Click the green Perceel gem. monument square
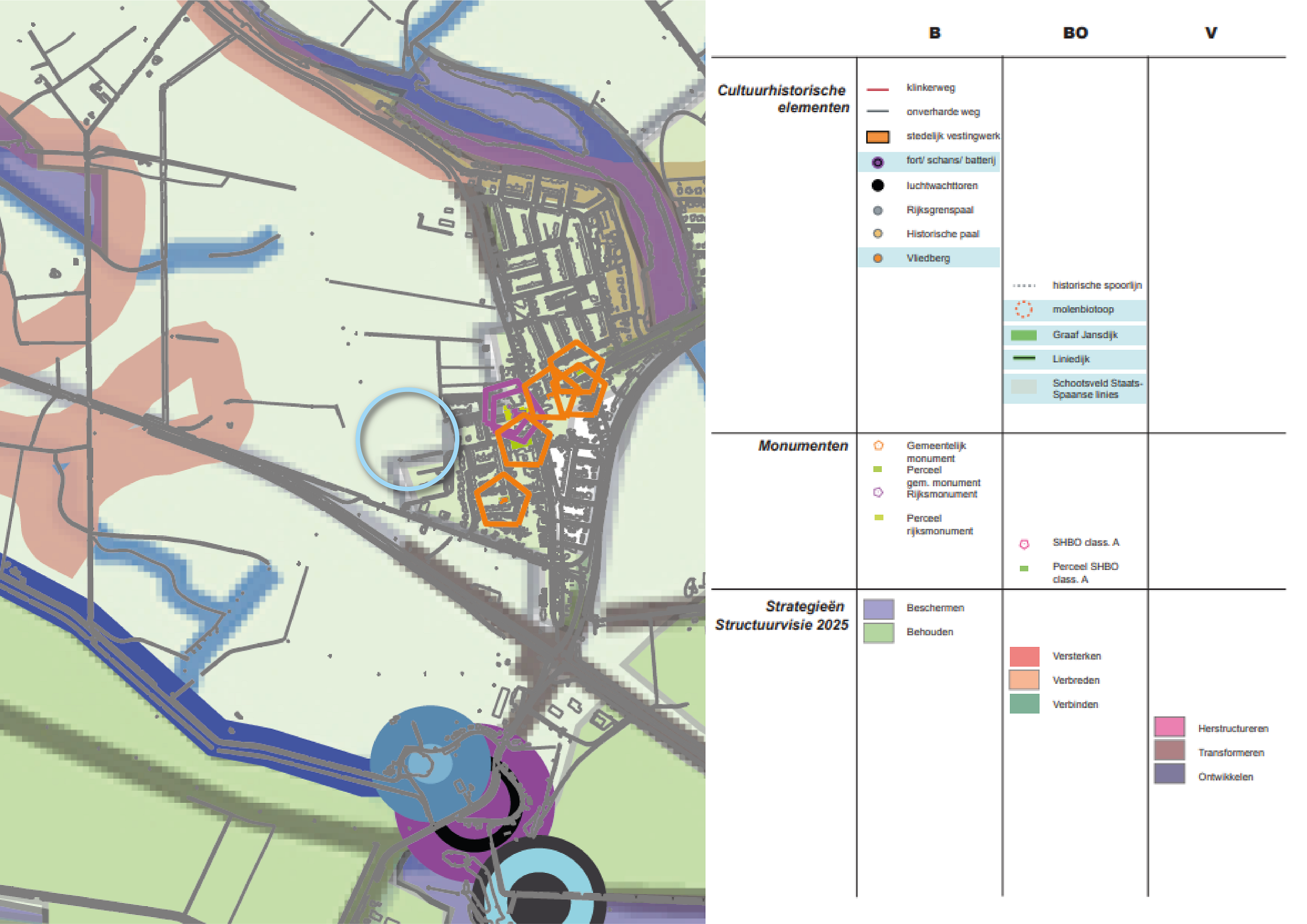 [878, 469]
